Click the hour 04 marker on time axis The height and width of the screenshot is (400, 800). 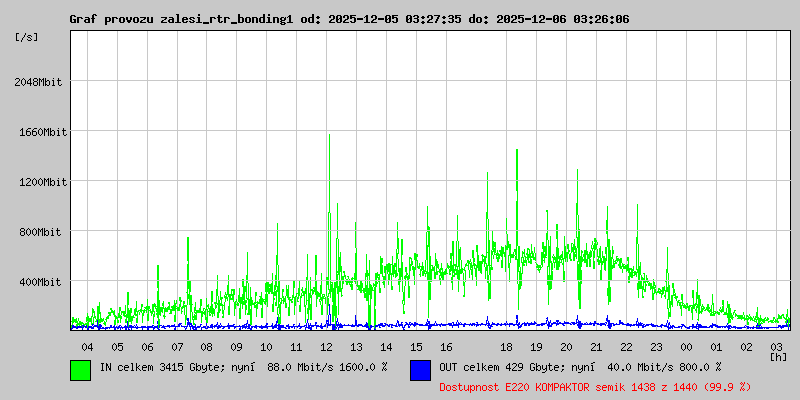tap(88, 346)
